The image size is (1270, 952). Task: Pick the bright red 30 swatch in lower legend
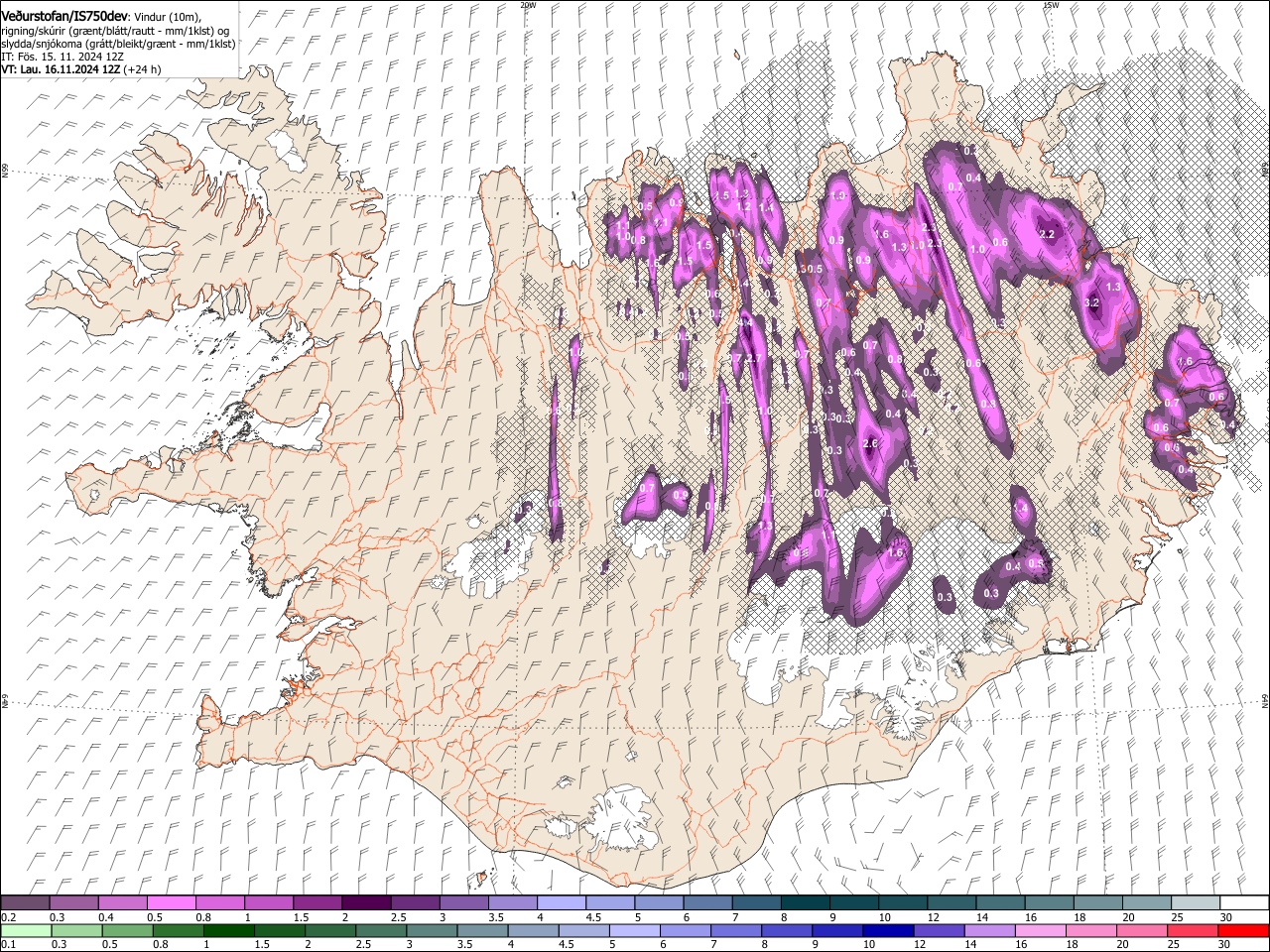click(1243, 930)
